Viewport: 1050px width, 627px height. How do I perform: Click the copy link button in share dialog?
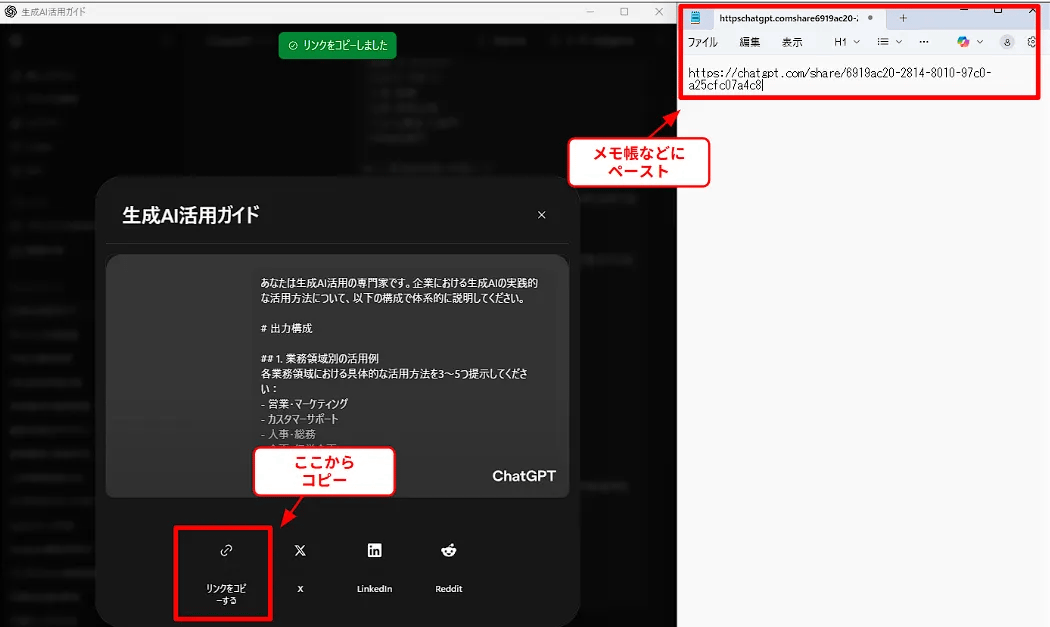226,567
